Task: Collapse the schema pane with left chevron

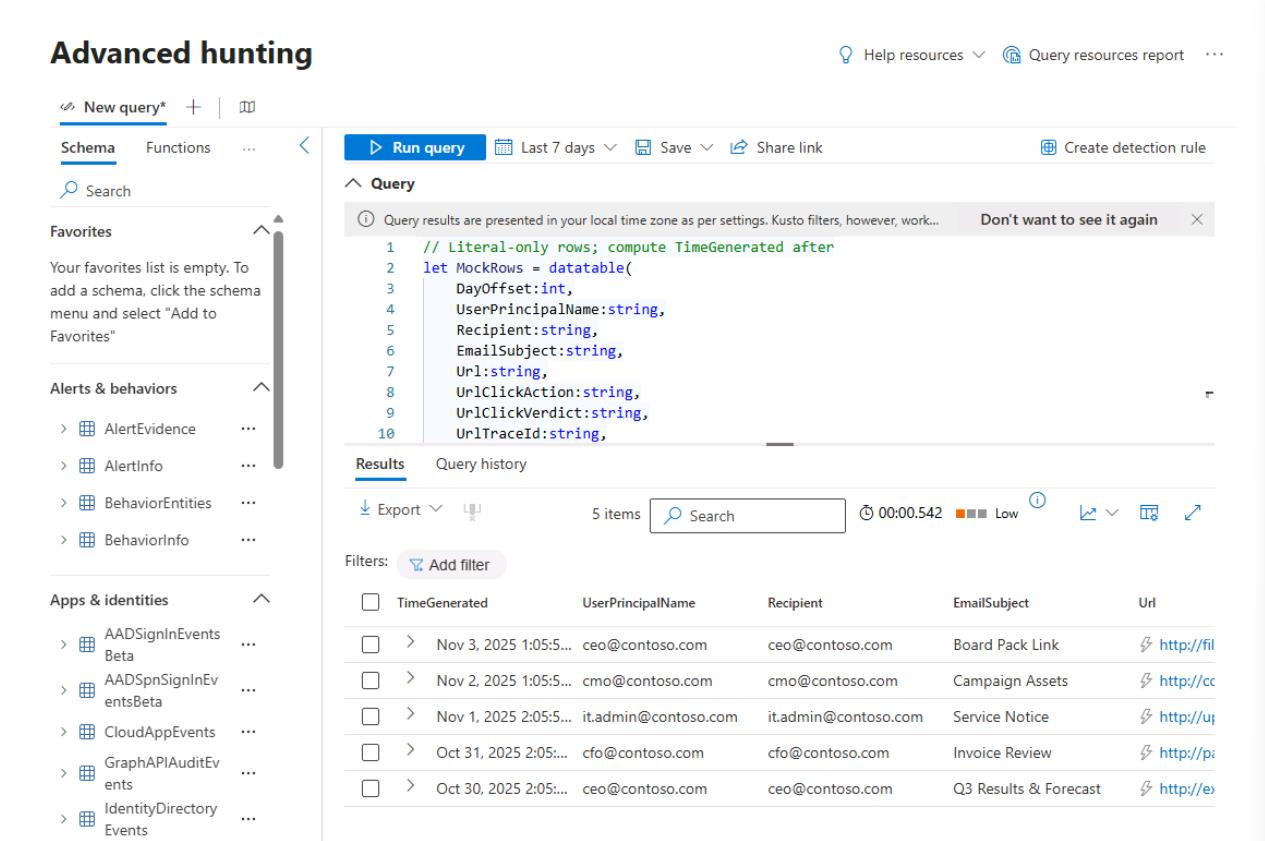Action: [x=306, y=147]
